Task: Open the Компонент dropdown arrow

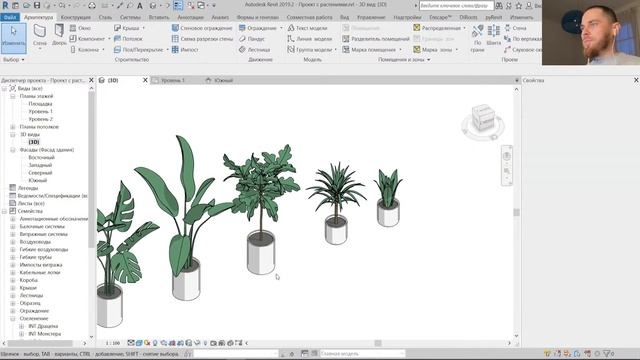Action: click(109, 39)
